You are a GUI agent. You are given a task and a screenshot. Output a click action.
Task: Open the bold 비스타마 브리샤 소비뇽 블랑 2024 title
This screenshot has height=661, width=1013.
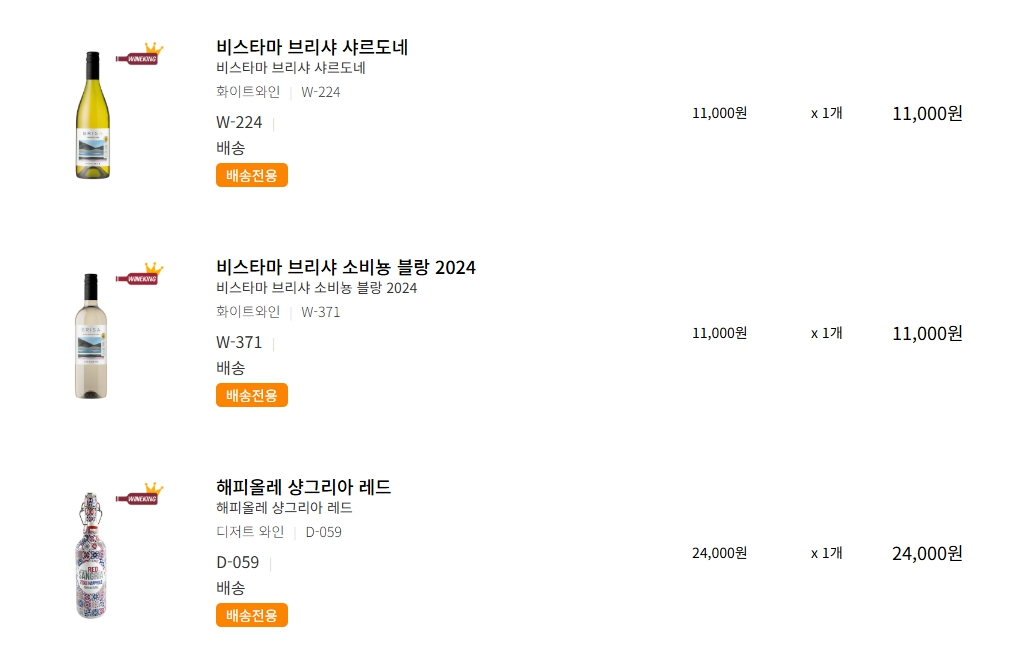point(346,267)
